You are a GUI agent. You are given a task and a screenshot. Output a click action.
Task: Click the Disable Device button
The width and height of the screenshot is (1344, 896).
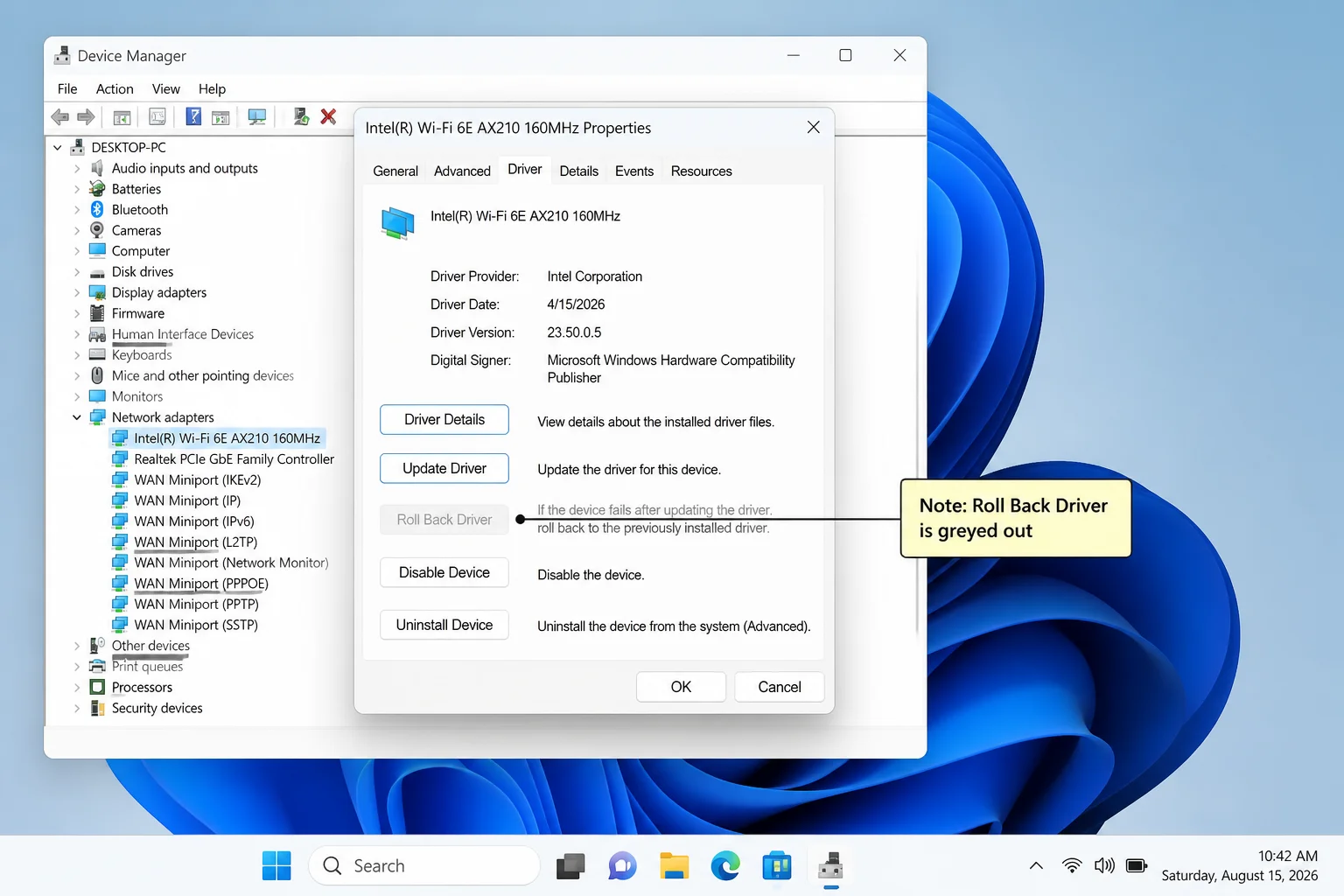coord(444,572)
